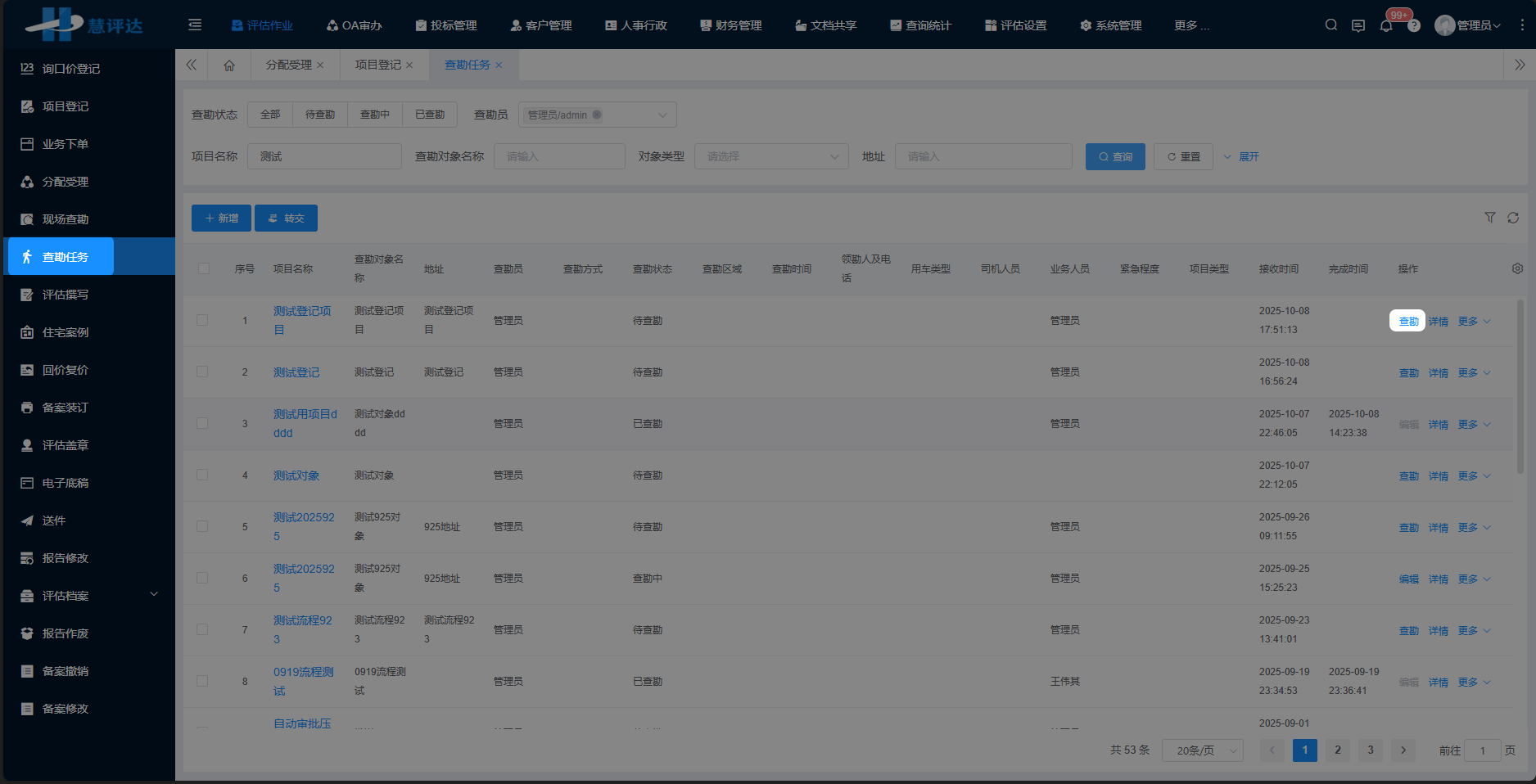Open the 对象类型 dropdown
Viewport: 1536px width, 784px height.
[x=770, y=156]
